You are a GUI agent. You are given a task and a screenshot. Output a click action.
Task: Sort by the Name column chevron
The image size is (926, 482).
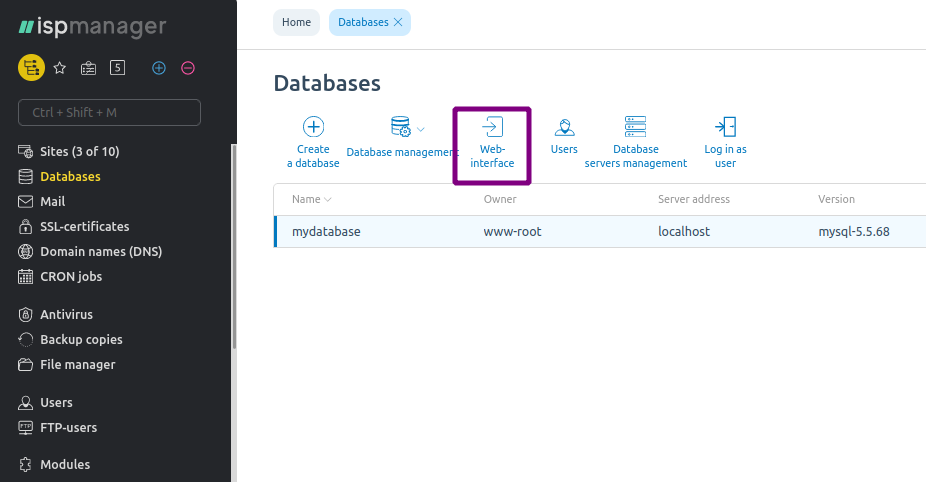tap(328, 200)
